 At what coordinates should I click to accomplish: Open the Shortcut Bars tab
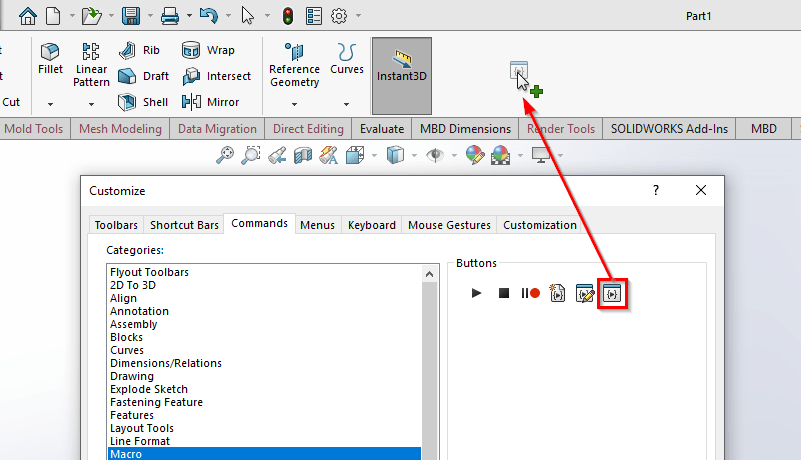tap(184, 225)
